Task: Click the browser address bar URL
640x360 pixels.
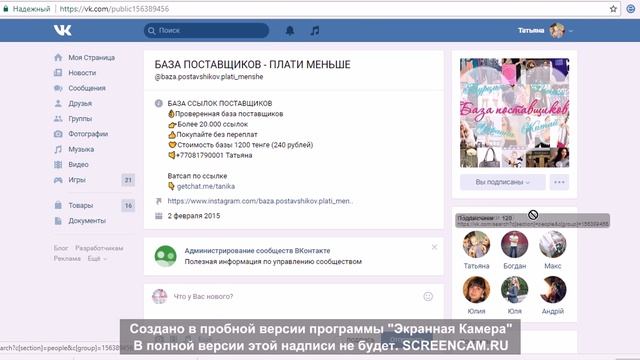Action: (114, 9)
